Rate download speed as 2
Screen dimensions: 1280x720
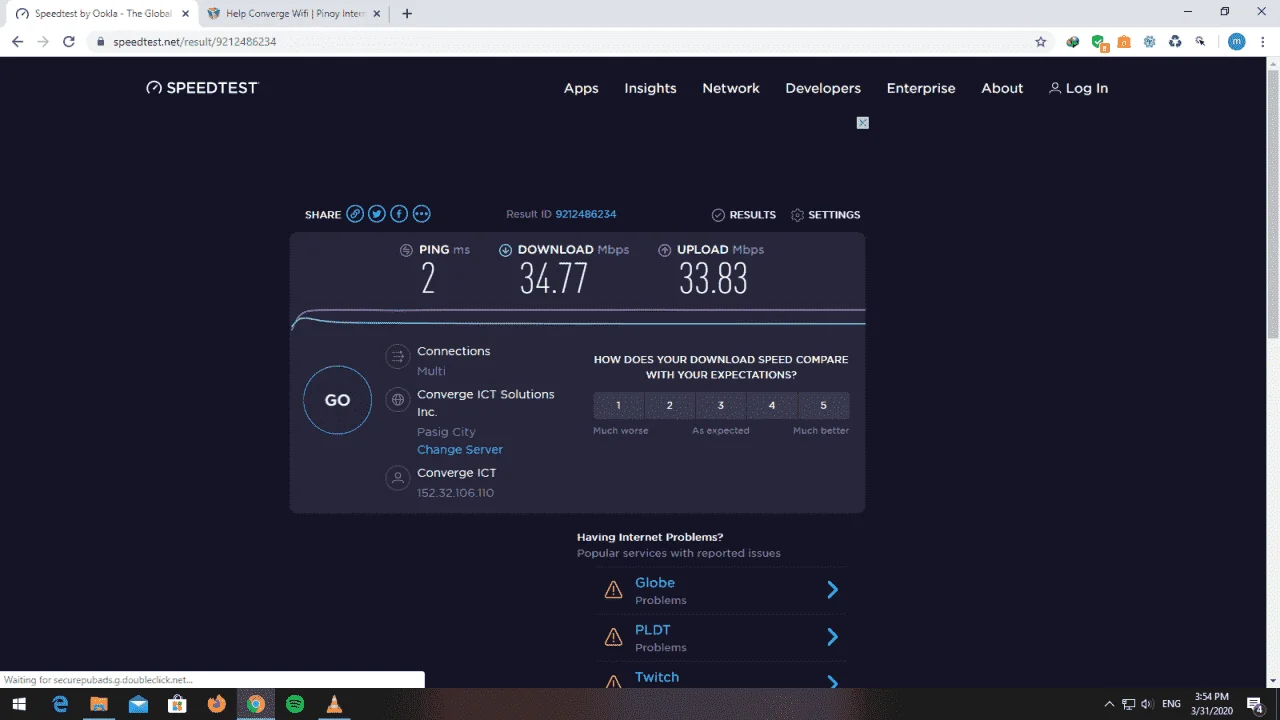[670, 405]
